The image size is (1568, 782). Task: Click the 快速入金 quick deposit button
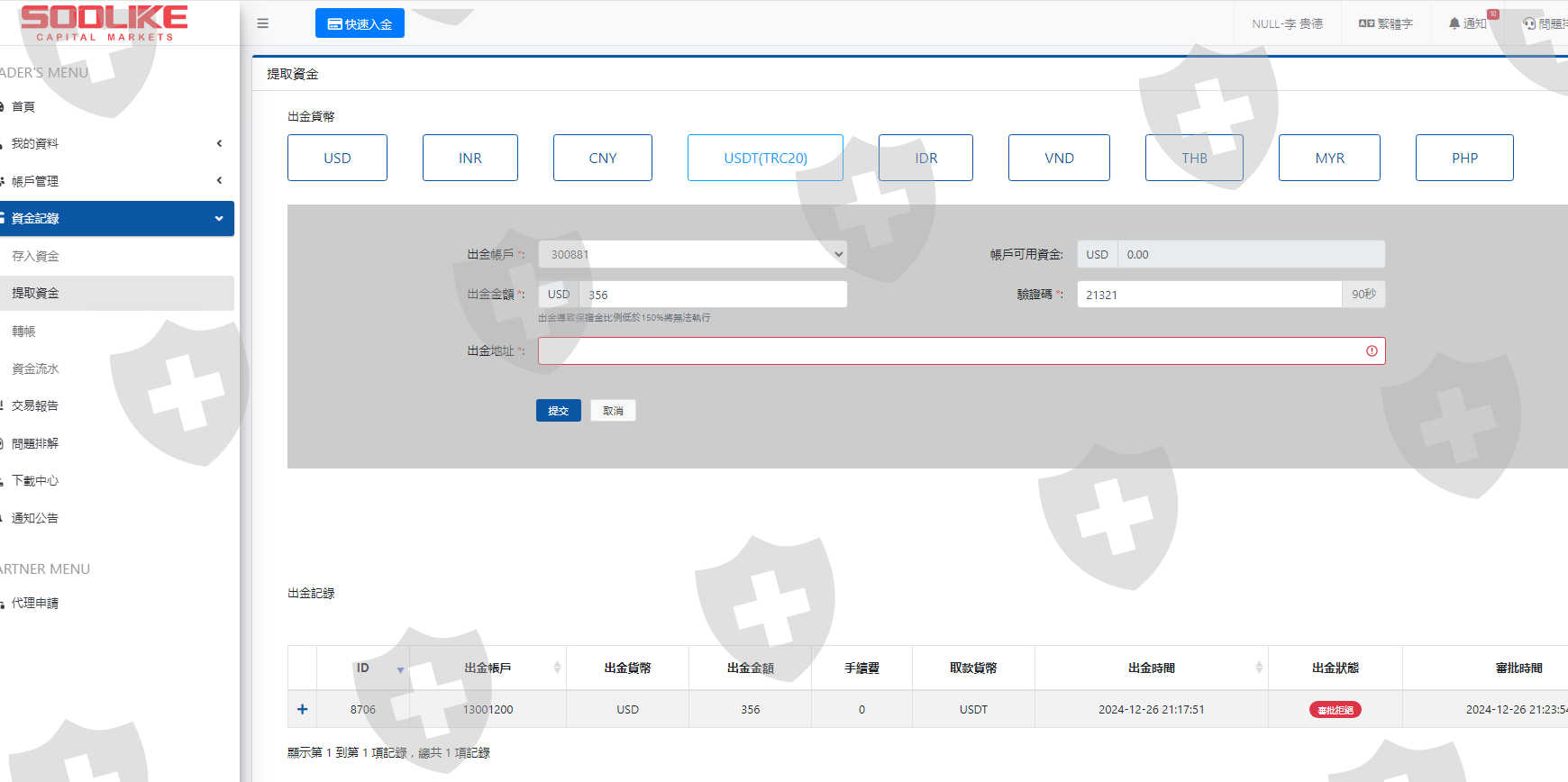[x=360, y=23]
